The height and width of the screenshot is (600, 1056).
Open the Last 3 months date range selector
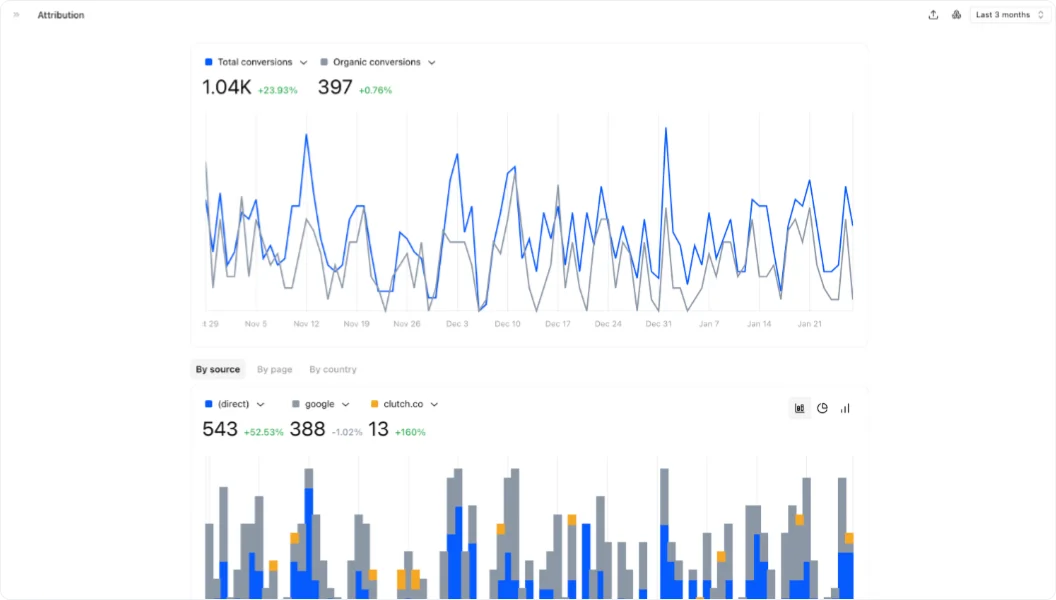click(1008, 14)
